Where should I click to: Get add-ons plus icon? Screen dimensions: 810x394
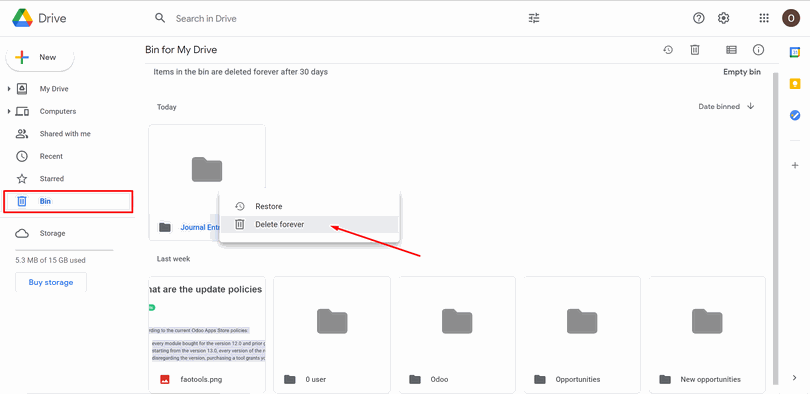click(795, 165)
